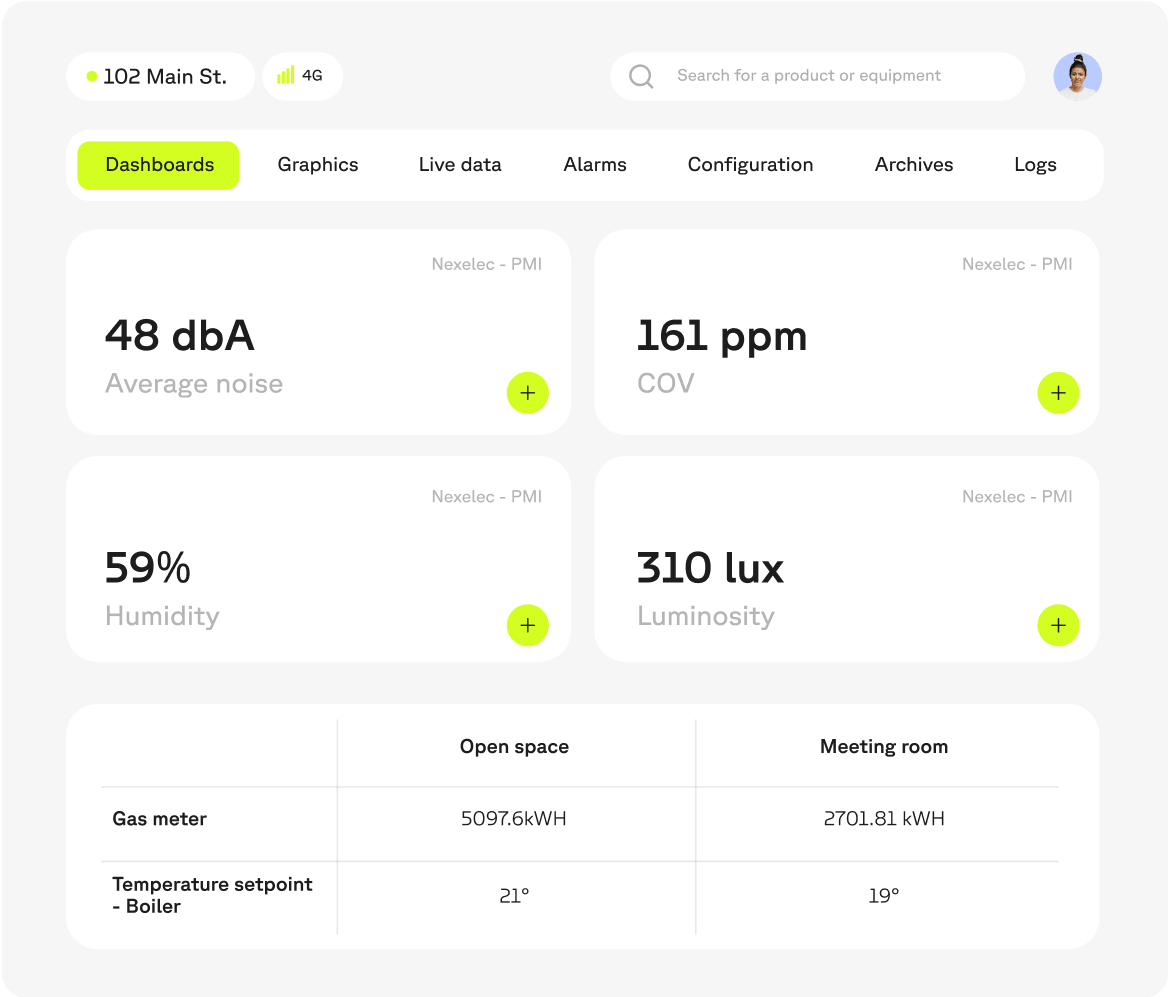Click the green status dot beside address
The height and width of the screenshot is (997, 1168).
(92, 76)
